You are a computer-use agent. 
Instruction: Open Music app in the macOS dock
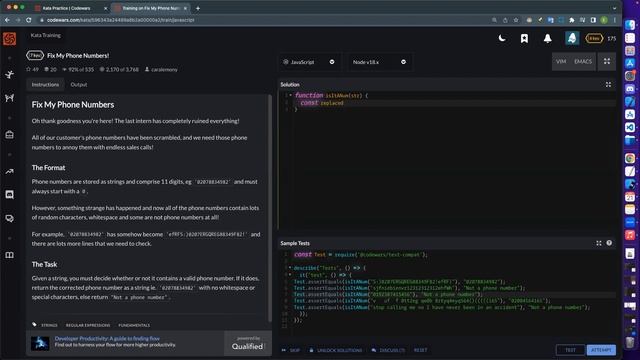point(630,235)
